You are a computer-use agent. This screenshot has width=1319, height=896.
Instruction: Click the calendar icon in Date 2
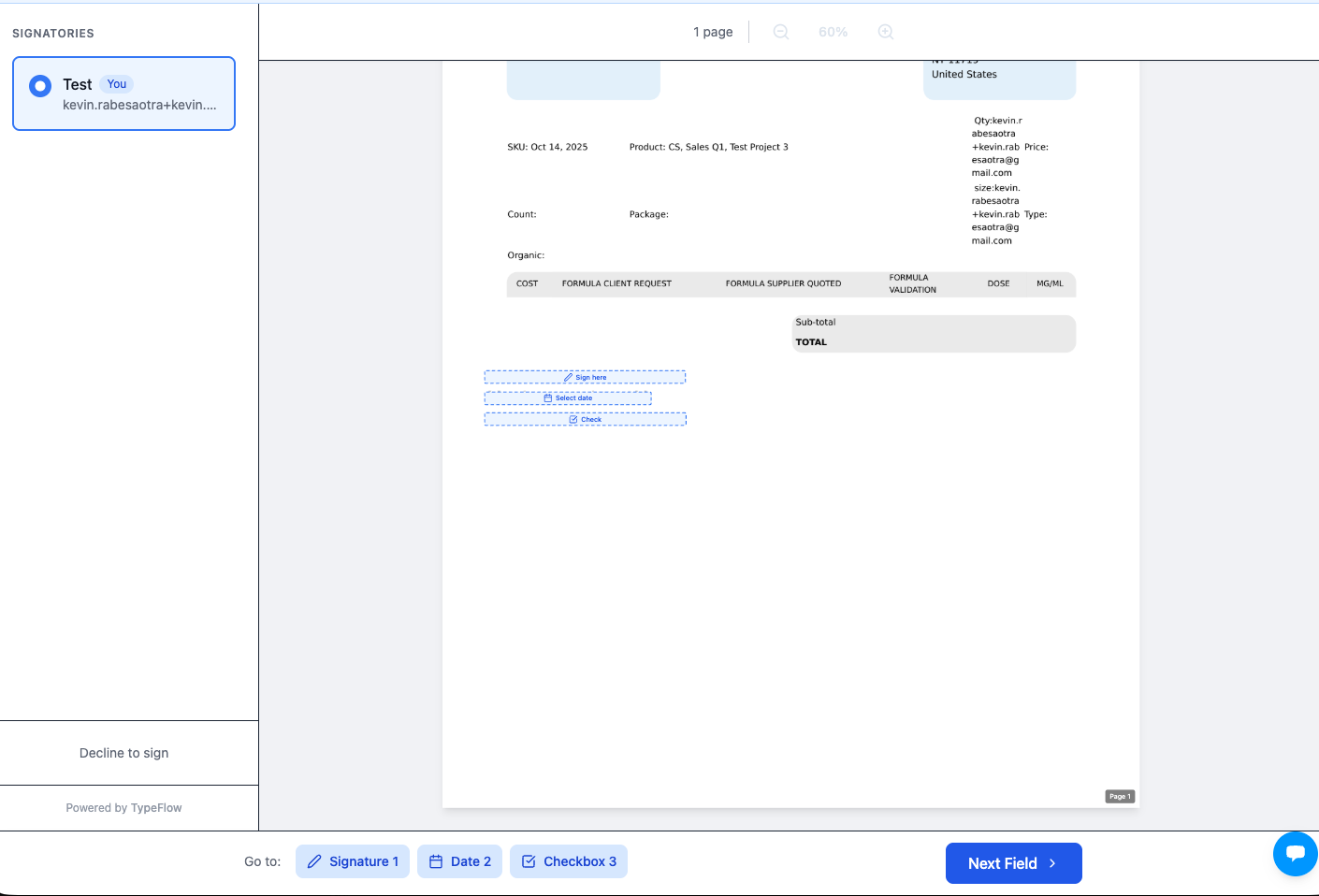pos(436,861)
